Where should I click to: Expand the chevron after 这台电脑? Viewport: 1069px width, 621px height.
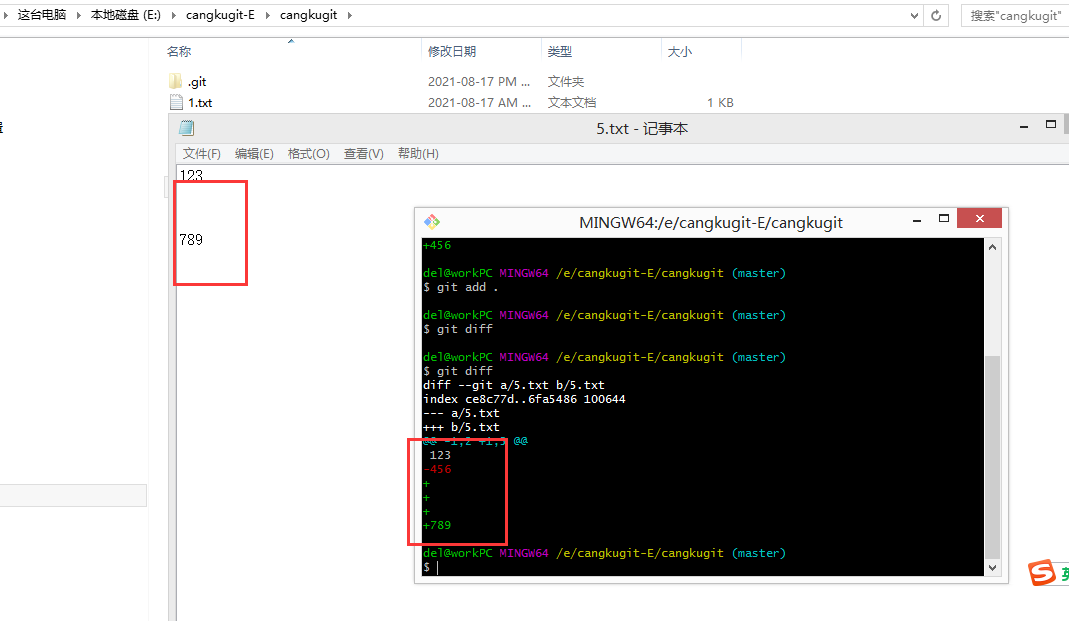click(78, 15)
